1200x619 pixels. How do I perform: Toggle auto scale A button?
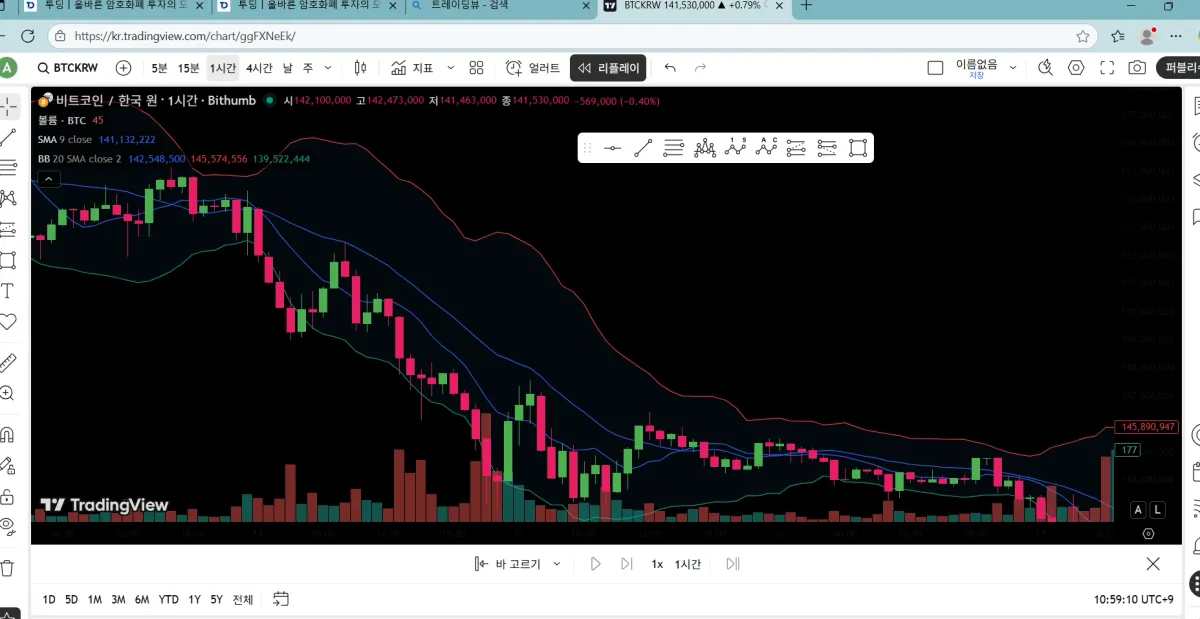[x=1137, y=510]
